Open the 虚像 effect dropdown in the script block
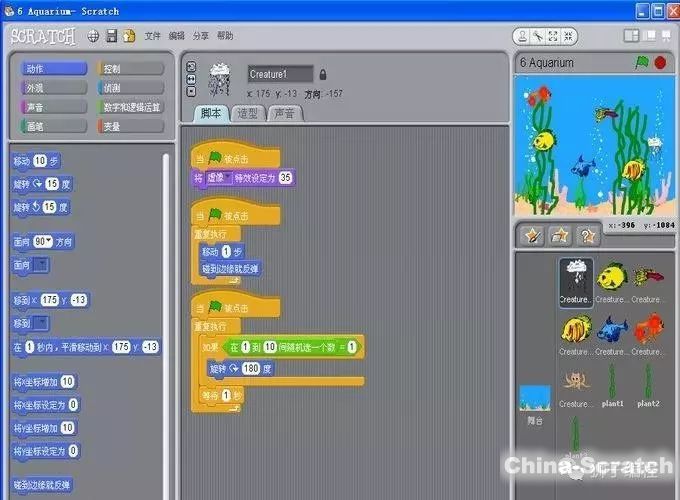This screenshot has height=500, width=680. [227, 177]
